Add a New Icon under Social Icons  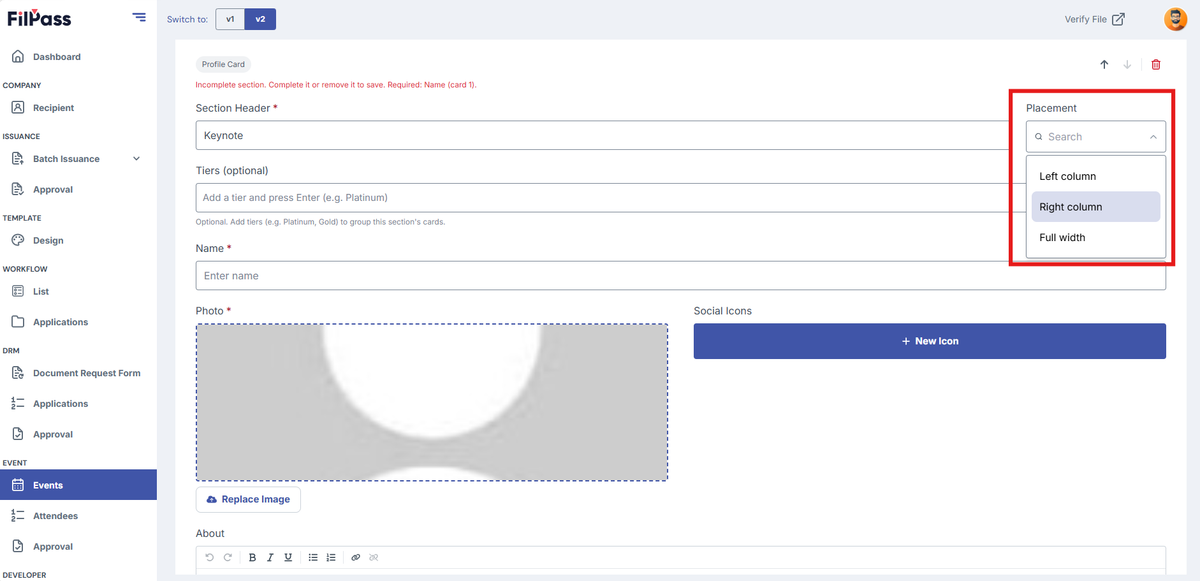point(930,341)
